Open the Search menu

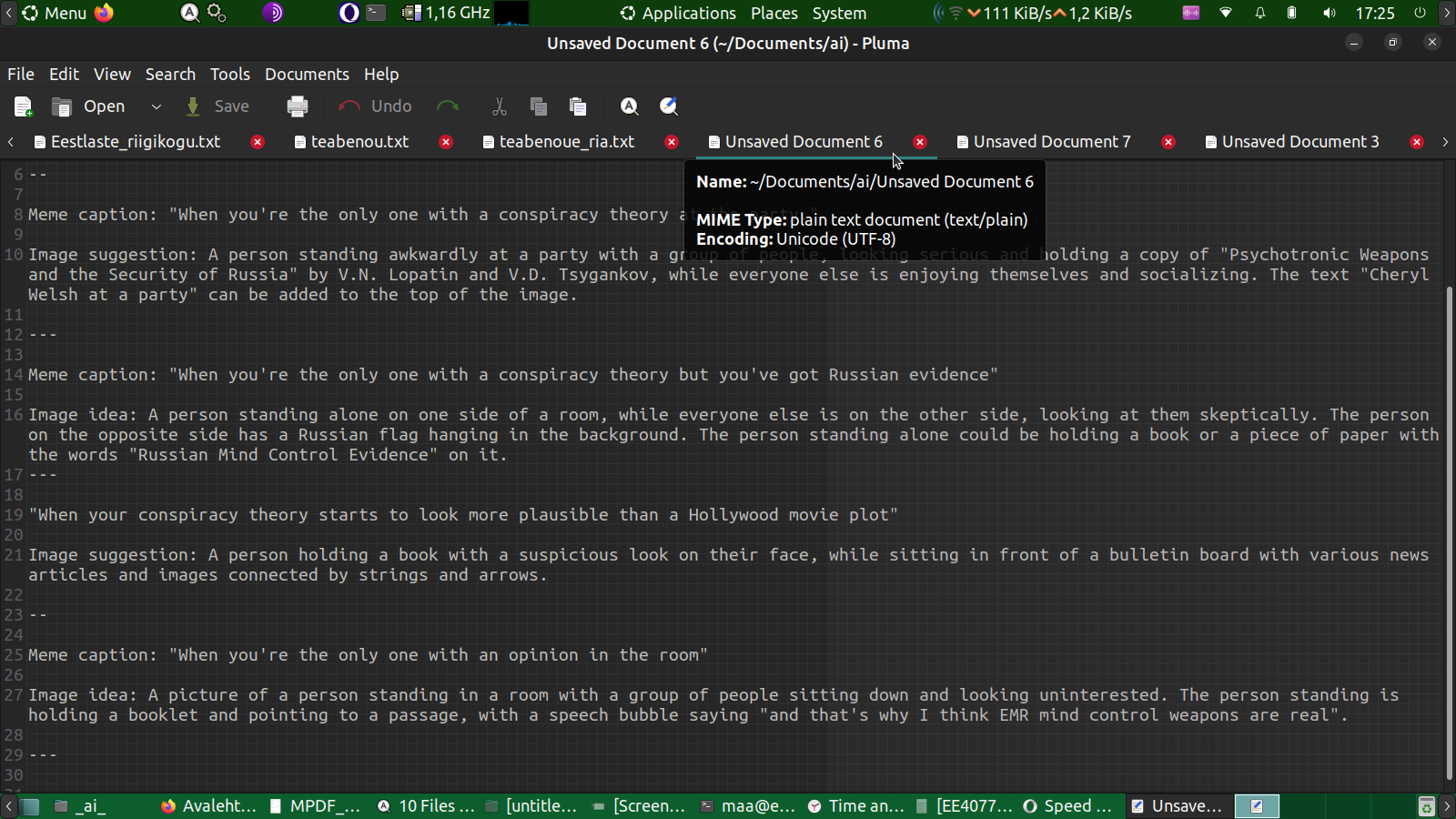click(x=170, y=75)
